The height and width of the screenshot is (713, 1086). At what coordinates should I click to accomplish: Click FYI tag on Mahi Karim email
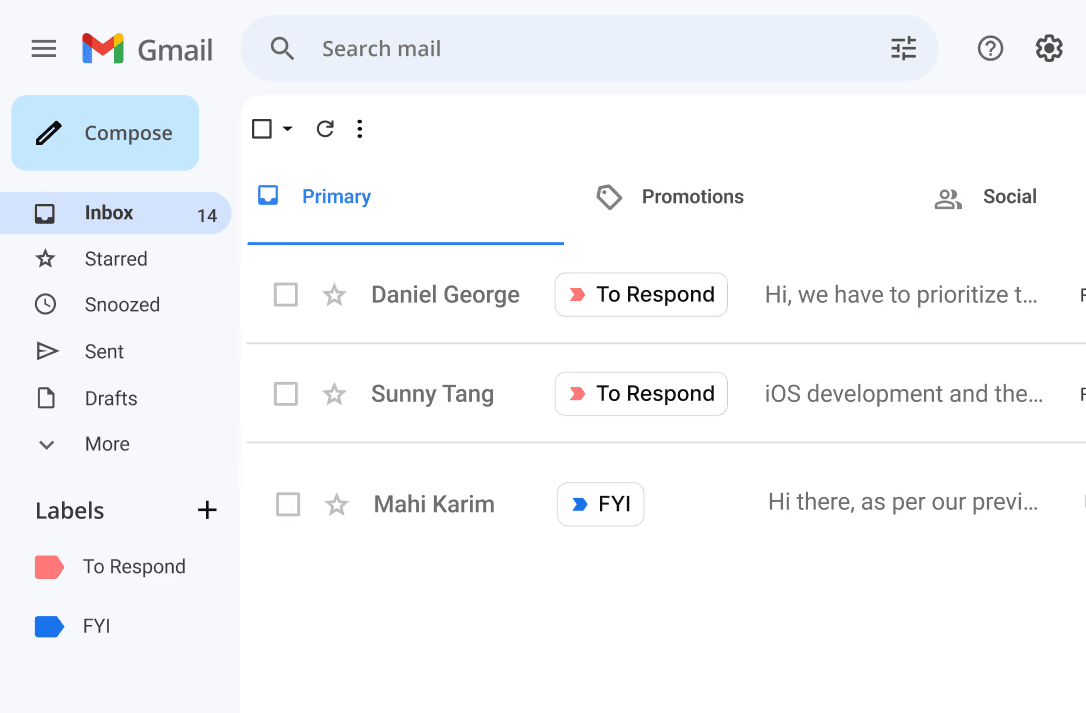pos(600,504)
